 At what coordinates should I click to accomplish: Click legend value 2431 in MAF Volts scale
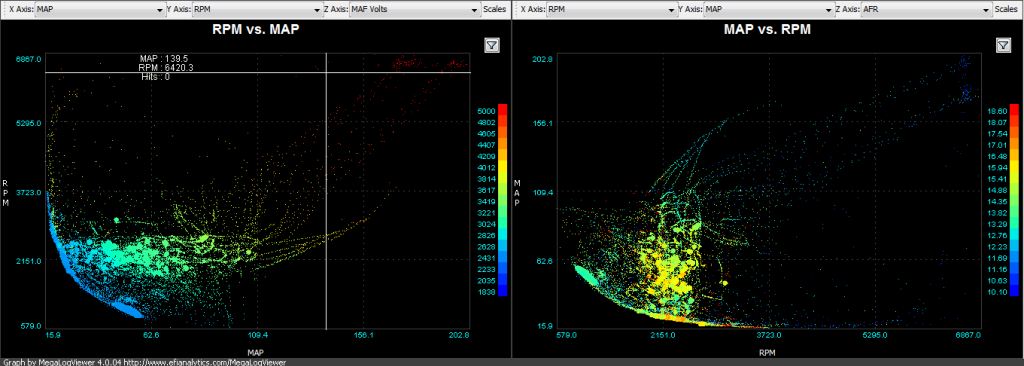pos(488,257)
